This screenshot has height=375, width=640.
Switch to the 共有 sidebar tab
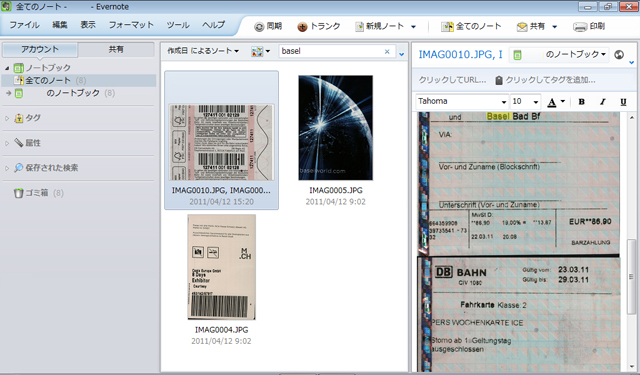(x=116, y=49)
